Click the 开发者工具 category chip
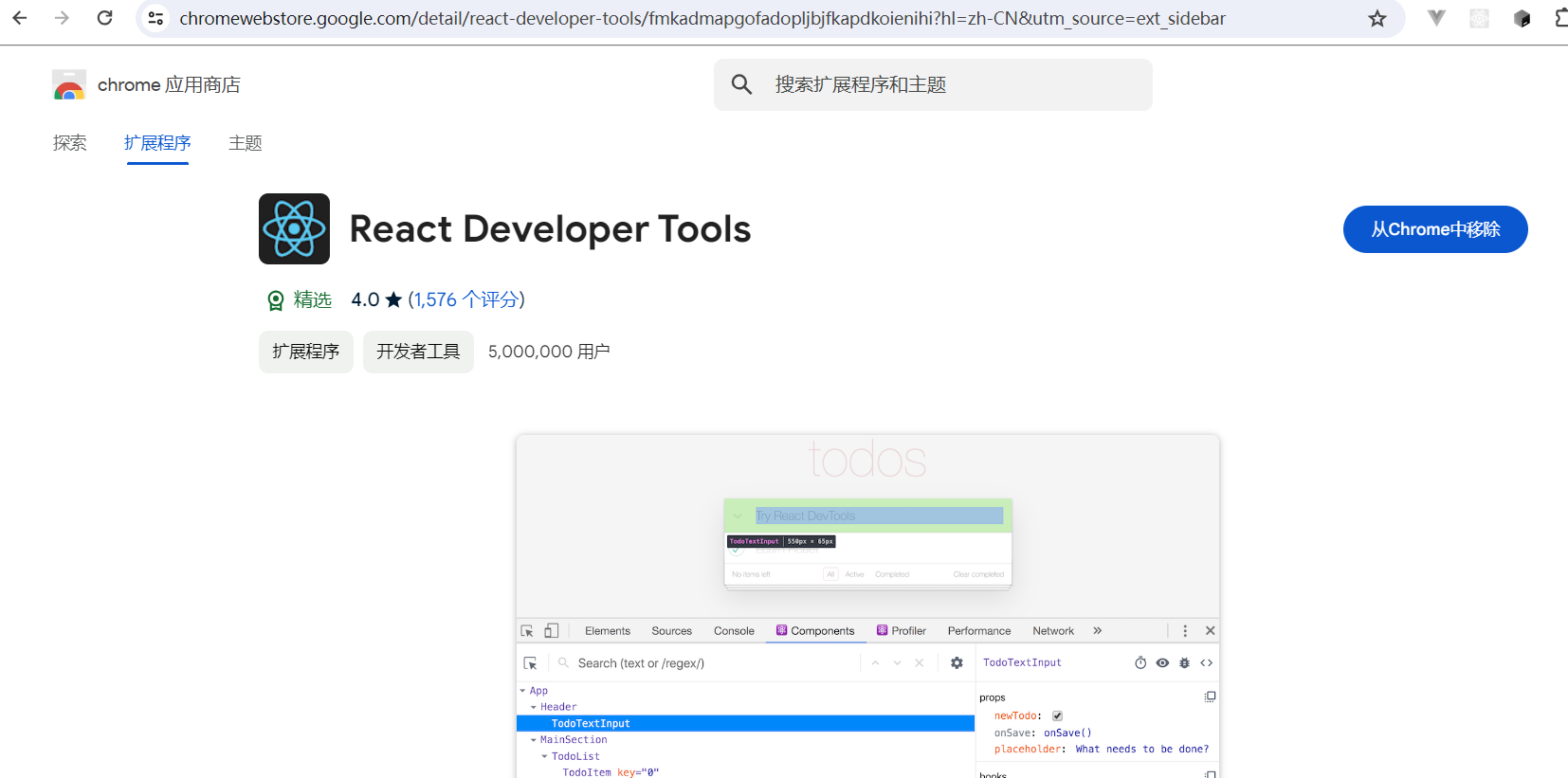 tap(418, 352)
